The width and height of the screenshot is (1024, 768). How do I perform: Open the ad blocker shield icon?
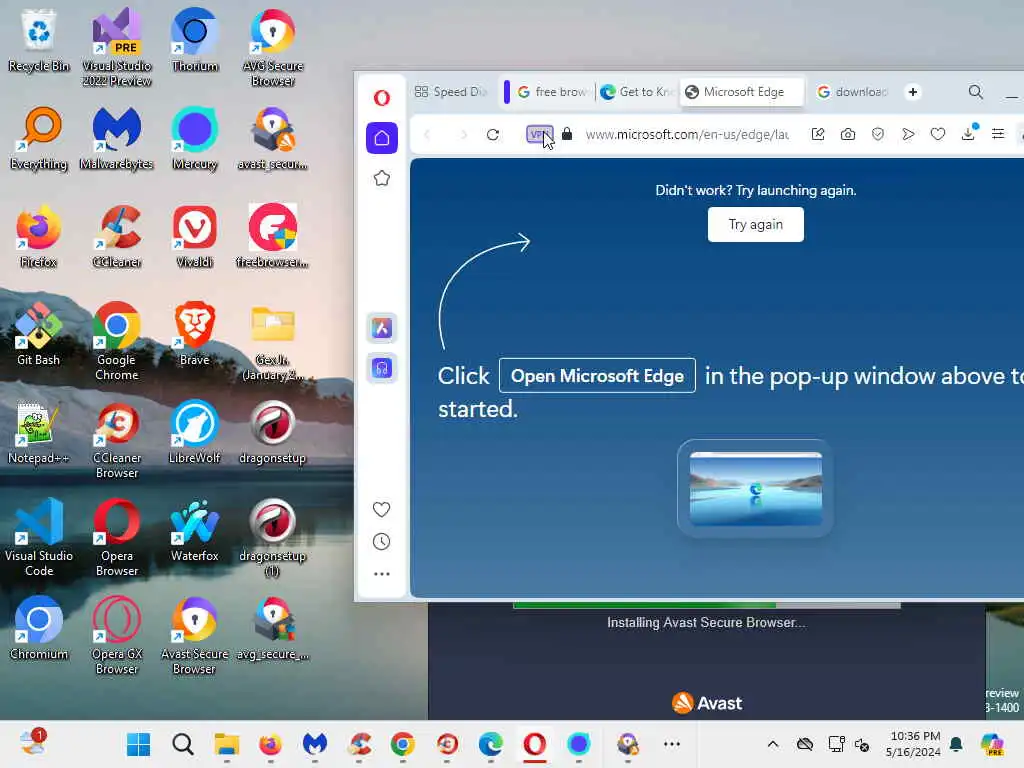pos(878,134)
